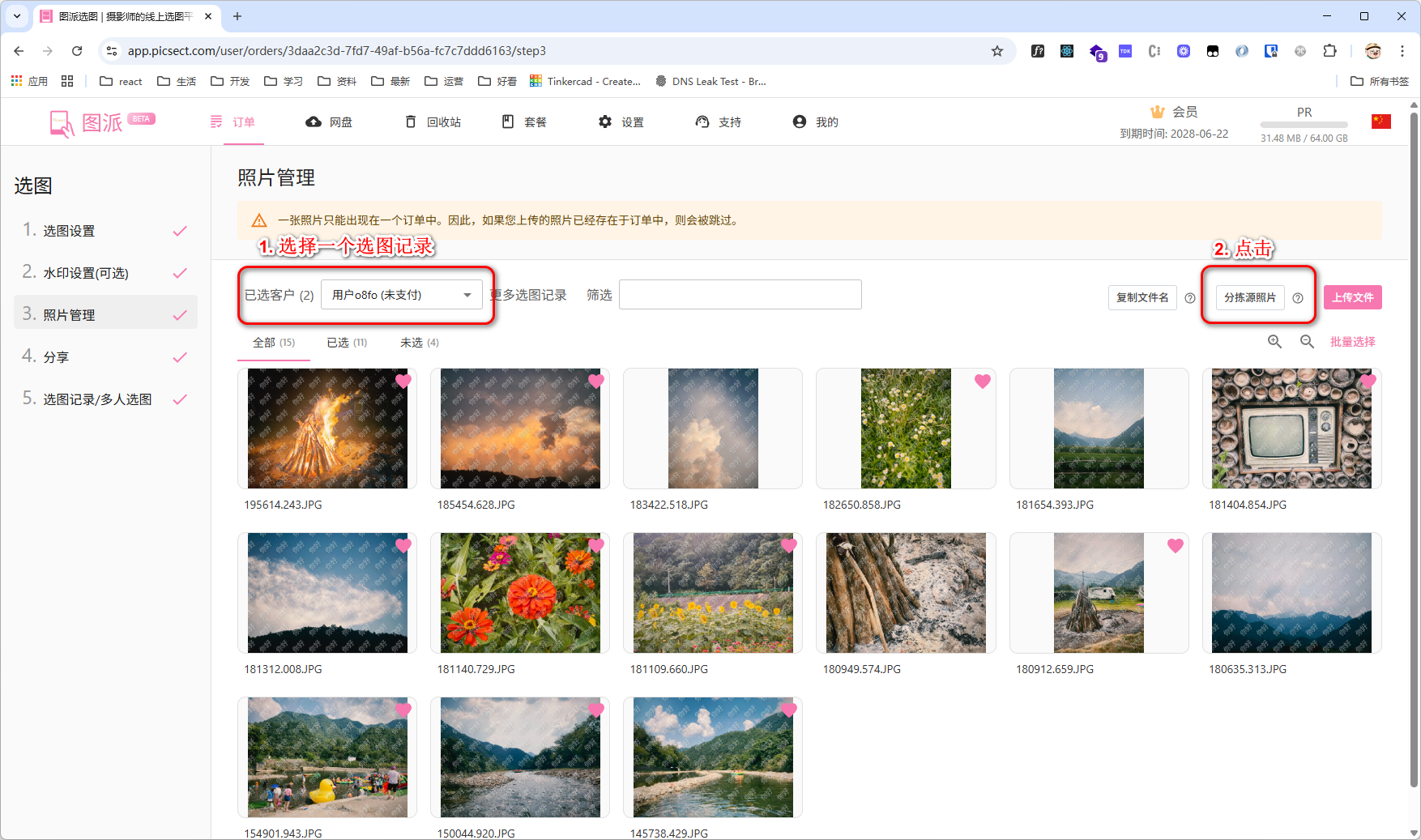Zoom out thumbnails with magnifier minus
This screenshot has height=840, width=1421.
[1307, 341]
